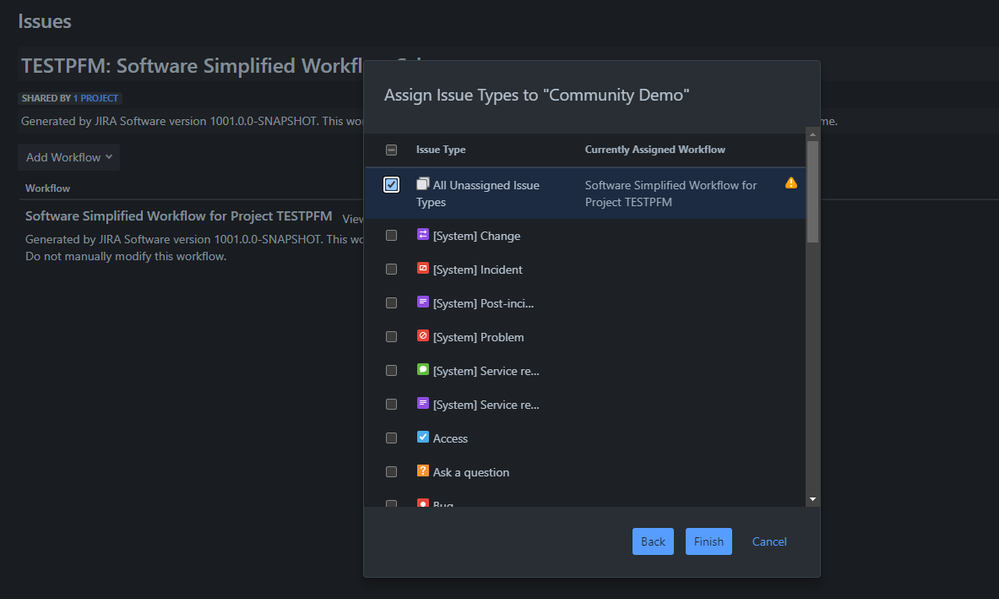Click the purple [System] Post-incident icon
This screenshot has height=599, width=999.
[421, 303]
